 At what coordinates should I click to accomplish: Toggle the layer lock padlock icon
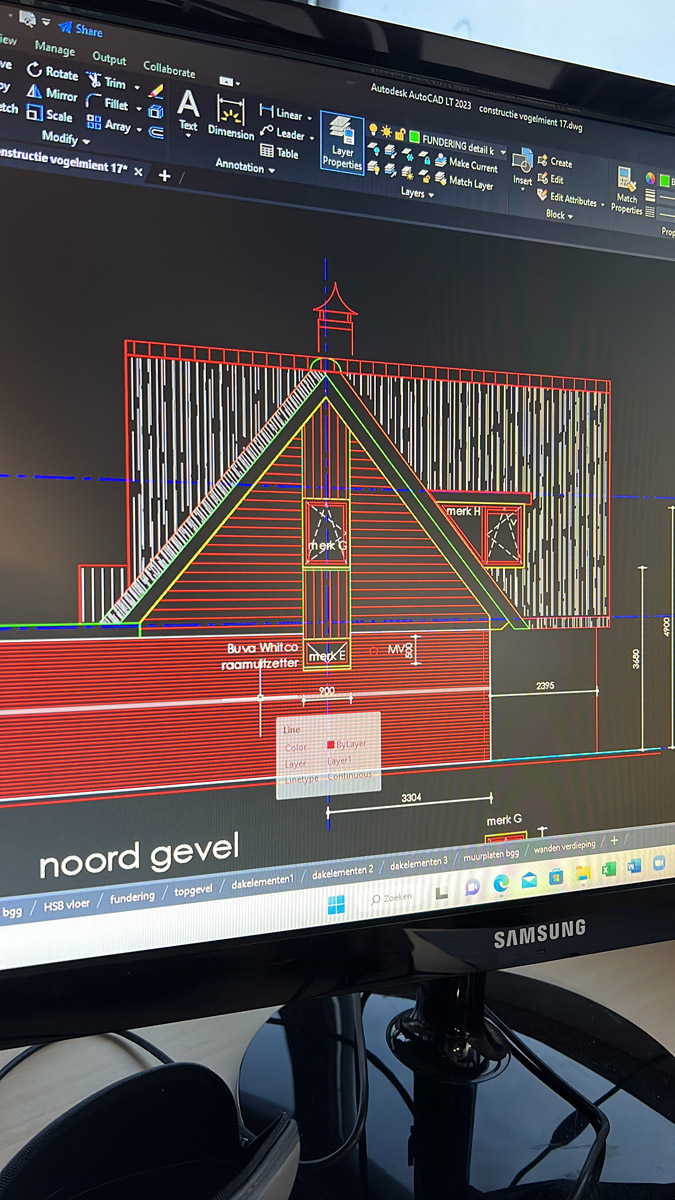pyautogui.click(x=400, y=134)
